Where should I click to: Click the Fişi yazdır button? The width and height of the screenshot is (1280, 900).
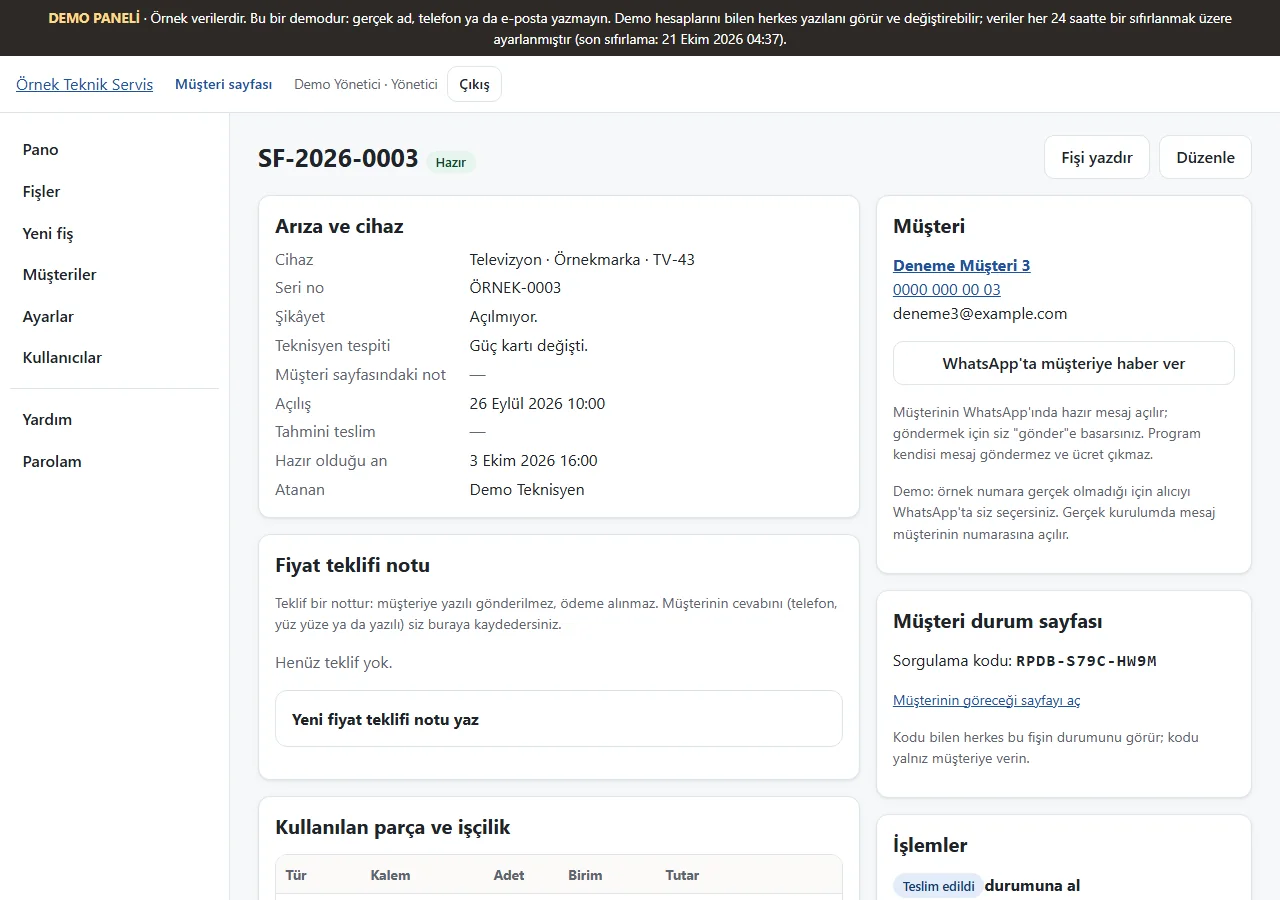click(x=1097, y=157)
